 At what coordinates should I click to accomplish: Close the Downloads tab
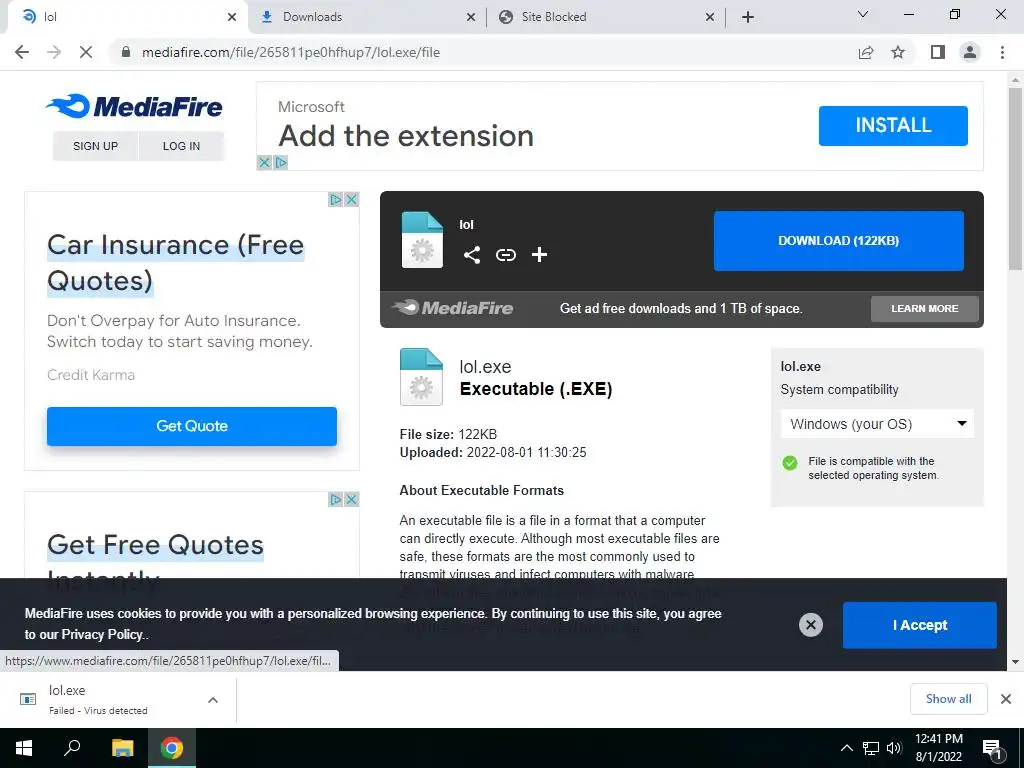pos(471,17)
